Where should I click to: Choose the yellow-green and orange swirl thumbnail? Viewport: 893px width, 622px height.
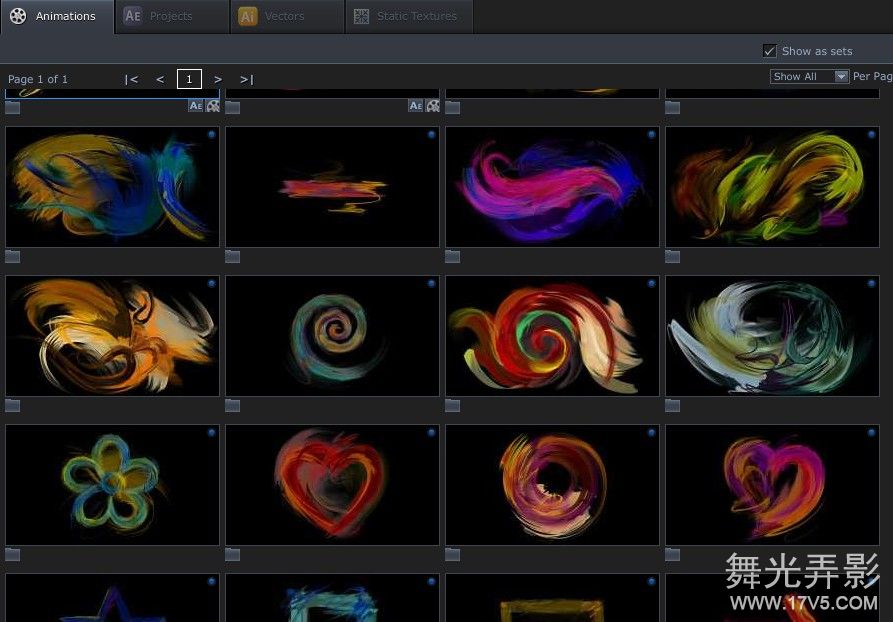click(x=772, y=187)
